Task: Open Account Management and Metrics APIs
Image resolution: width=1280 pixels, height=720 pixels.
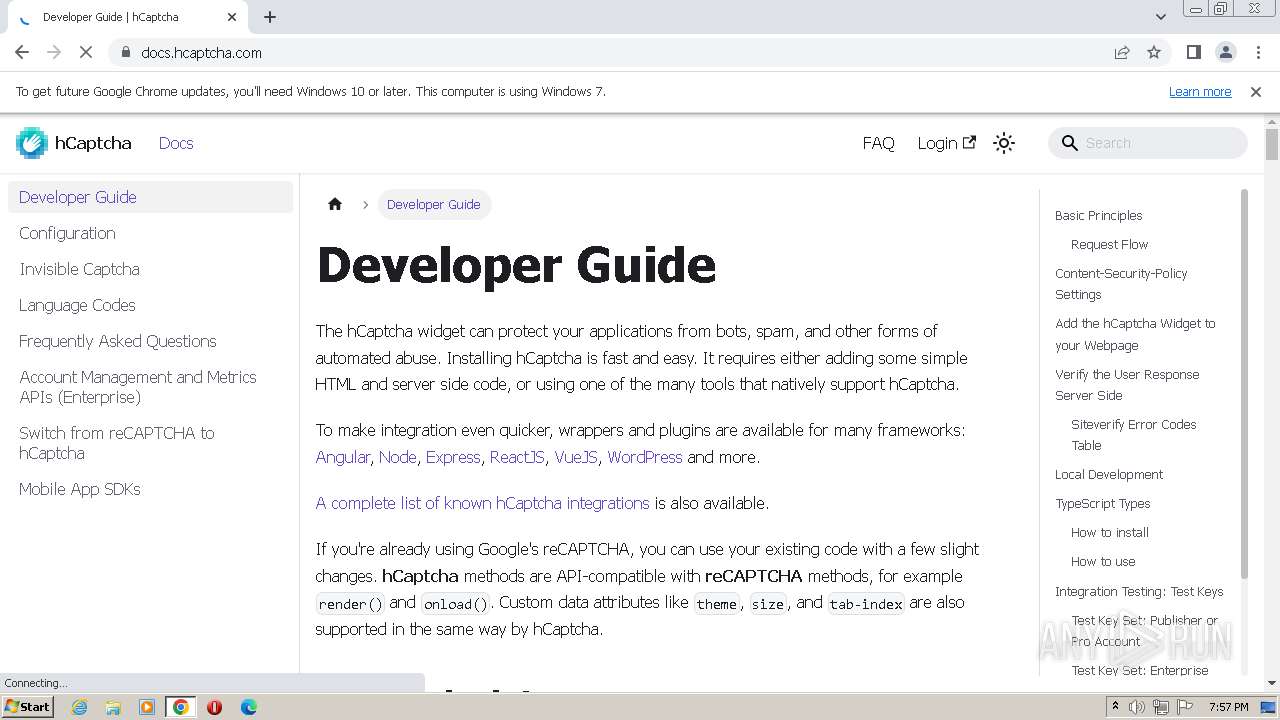Action: pos(150,387)
